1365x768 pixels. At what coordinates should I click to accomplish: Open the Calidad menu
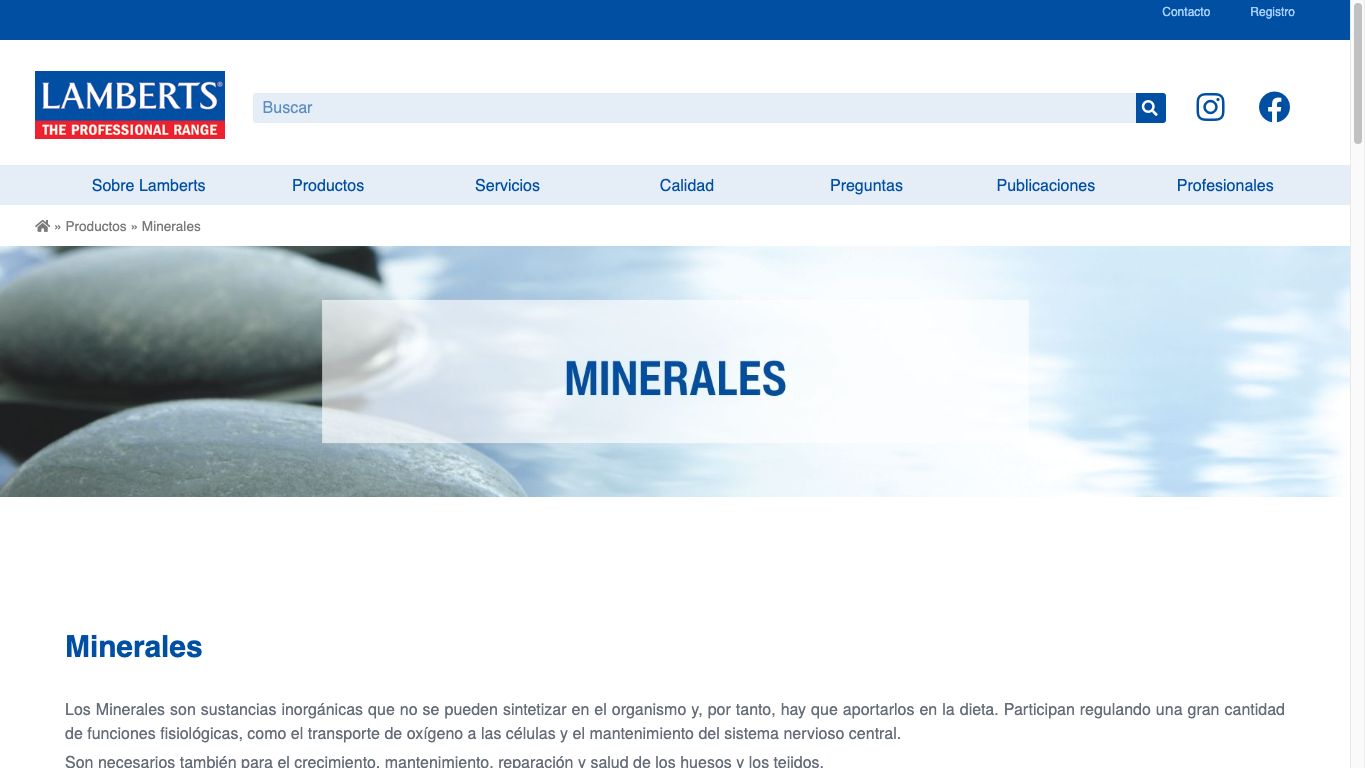pyautogui.click(x=687, y=185)
